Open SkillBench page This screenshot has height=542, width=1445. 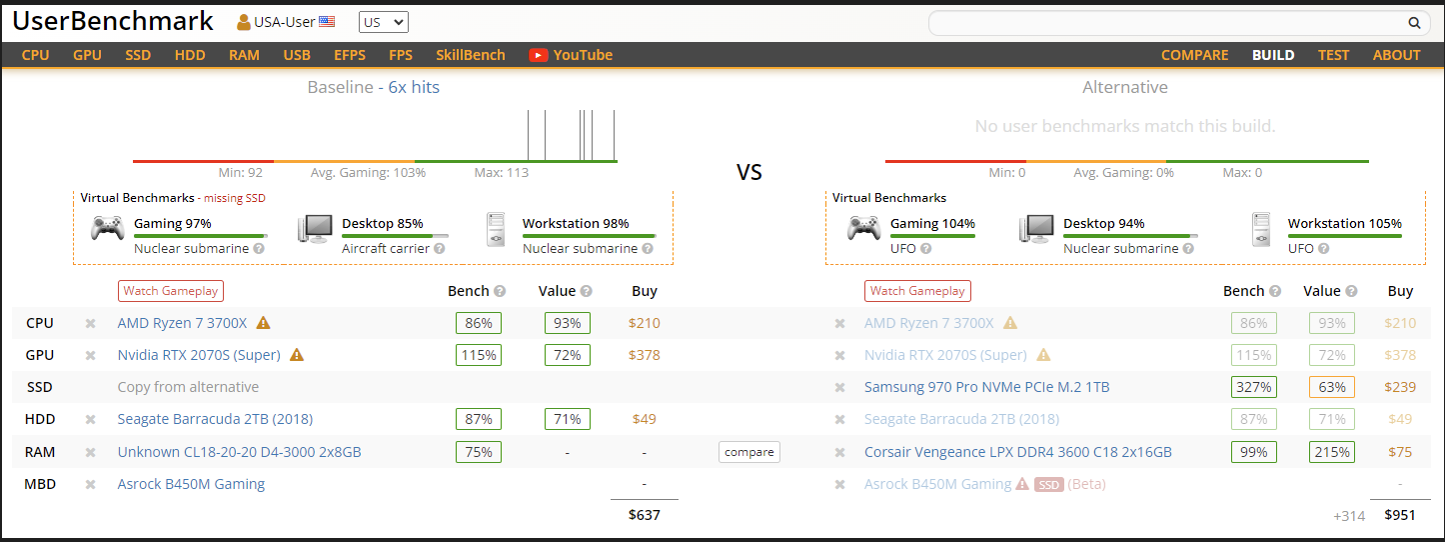tap(471, 55)
